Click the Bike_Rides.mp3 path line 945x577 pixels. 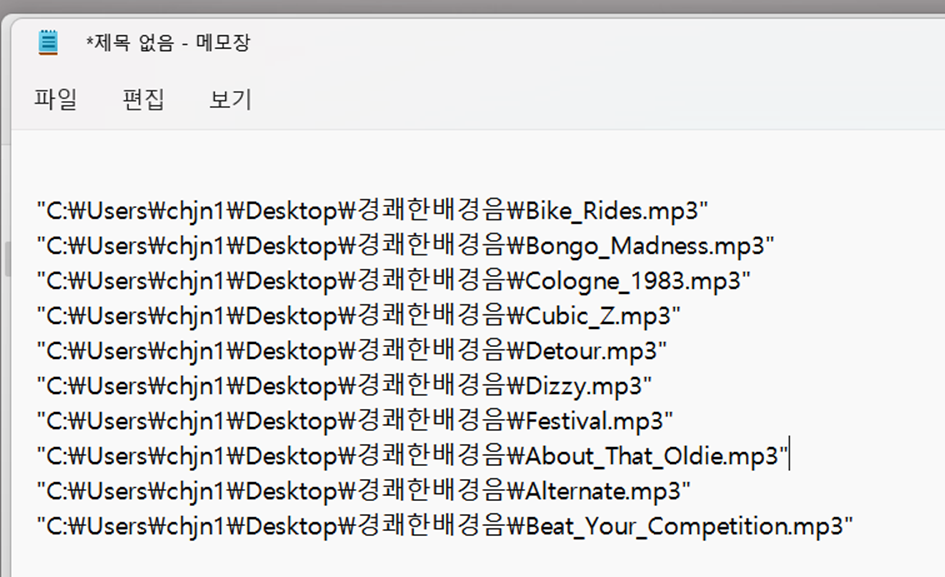tap(372, 211)
